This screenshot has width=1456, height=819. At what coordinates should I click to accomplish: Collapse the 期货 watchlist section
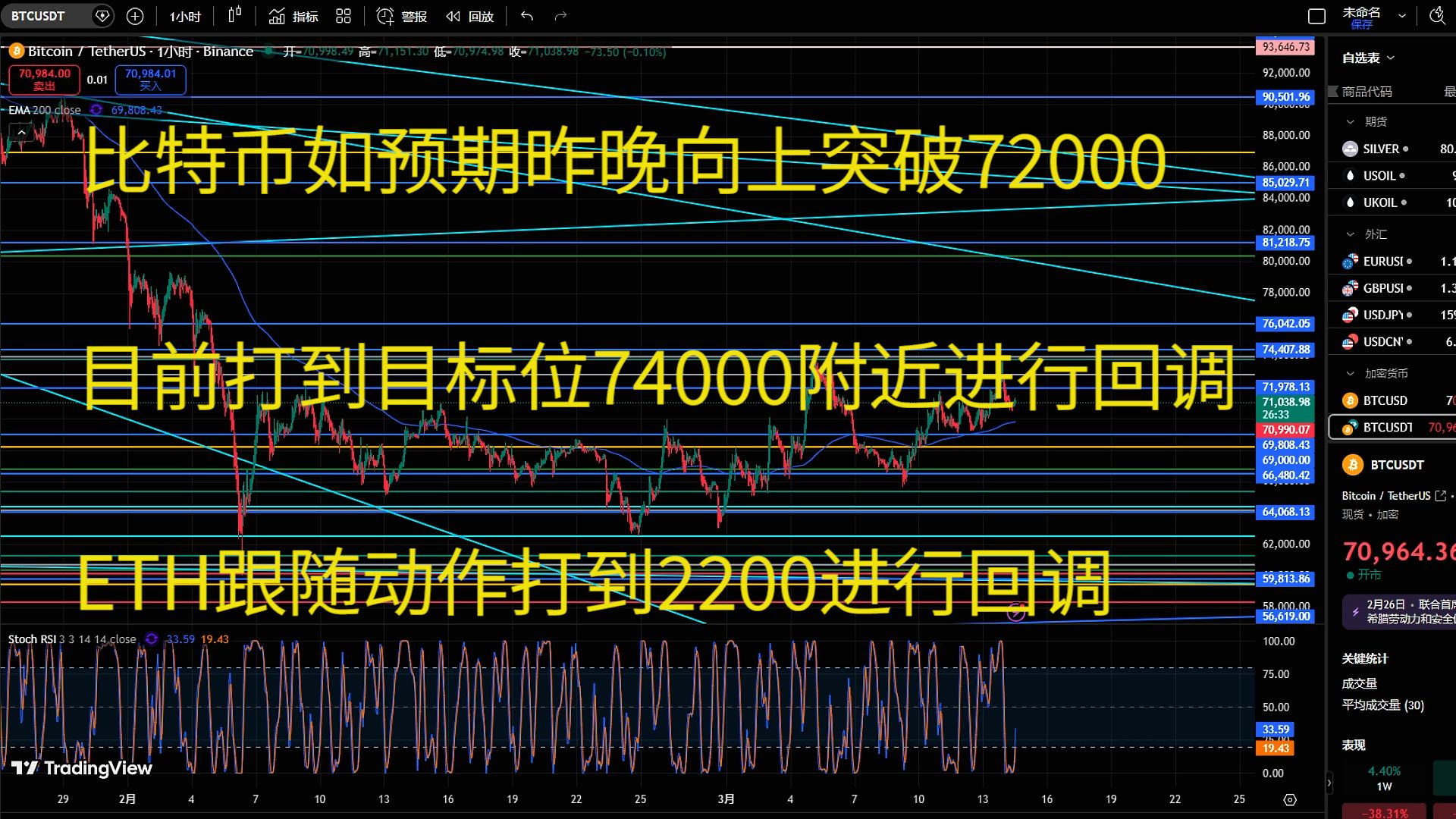coord(1351,121)
